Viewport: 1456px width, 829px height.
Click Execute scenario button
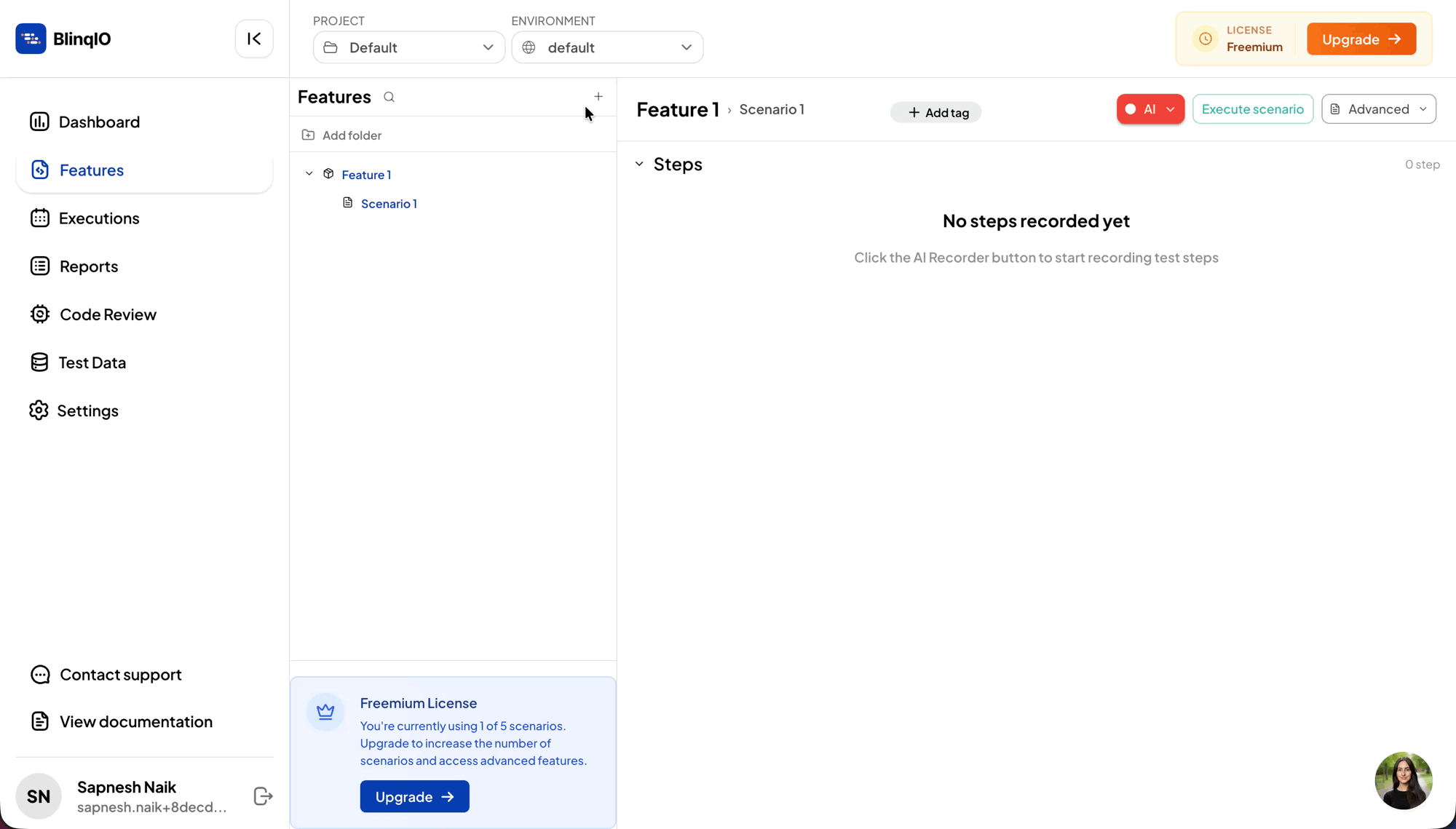click(1252, 109)
